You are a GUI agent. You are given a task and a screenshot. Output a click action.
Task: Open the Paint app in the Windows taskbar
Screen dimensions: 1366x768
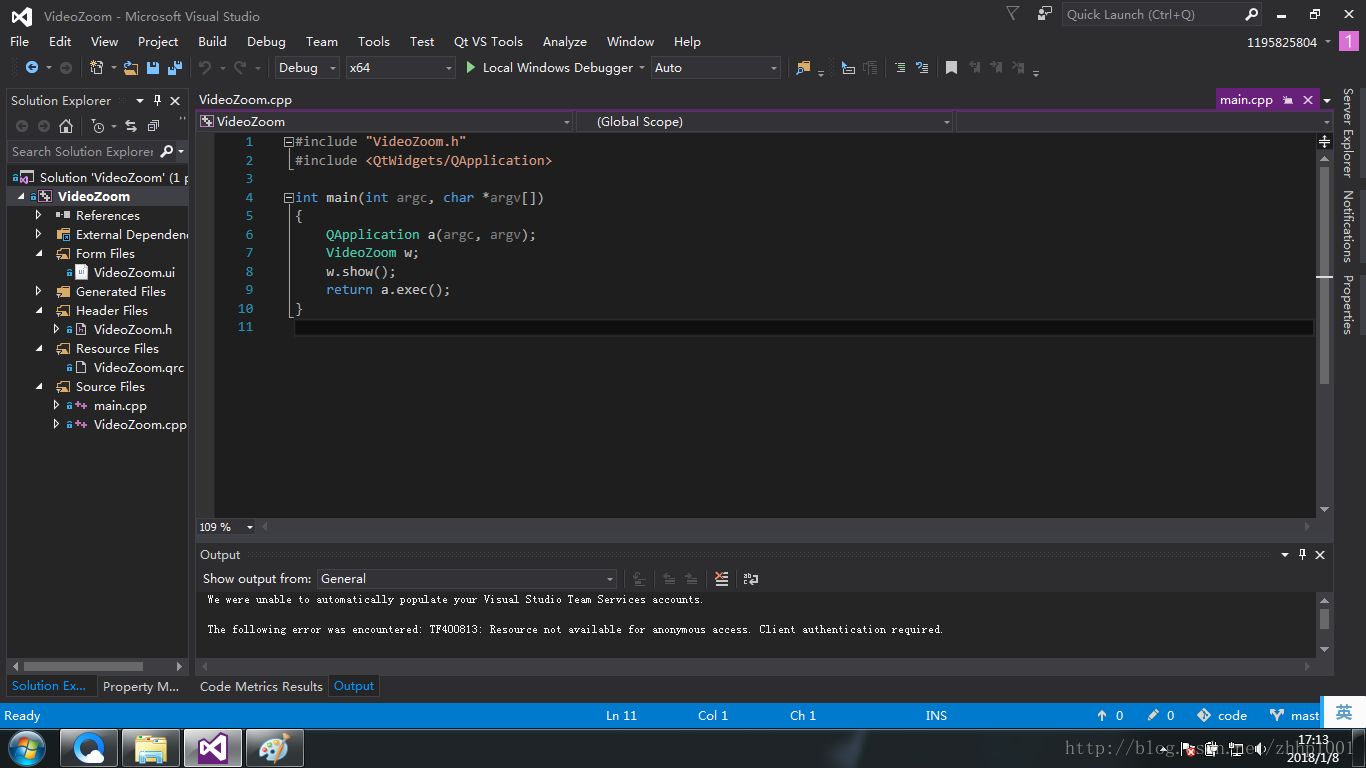tap(274, 748)
